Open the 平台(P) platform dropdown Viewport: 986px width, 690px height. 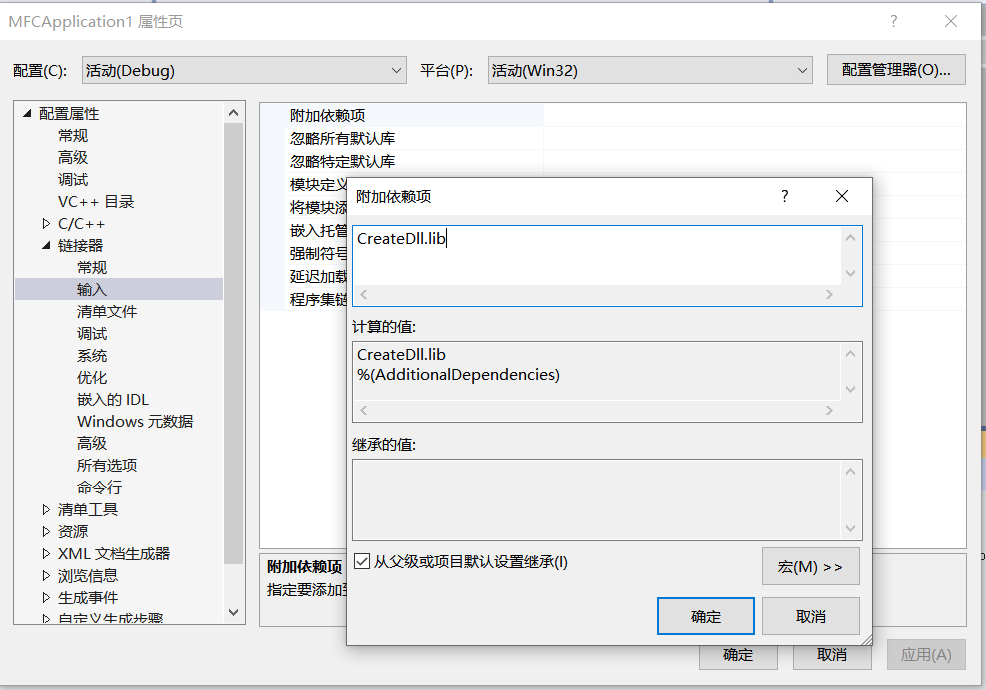pos(650,70)
